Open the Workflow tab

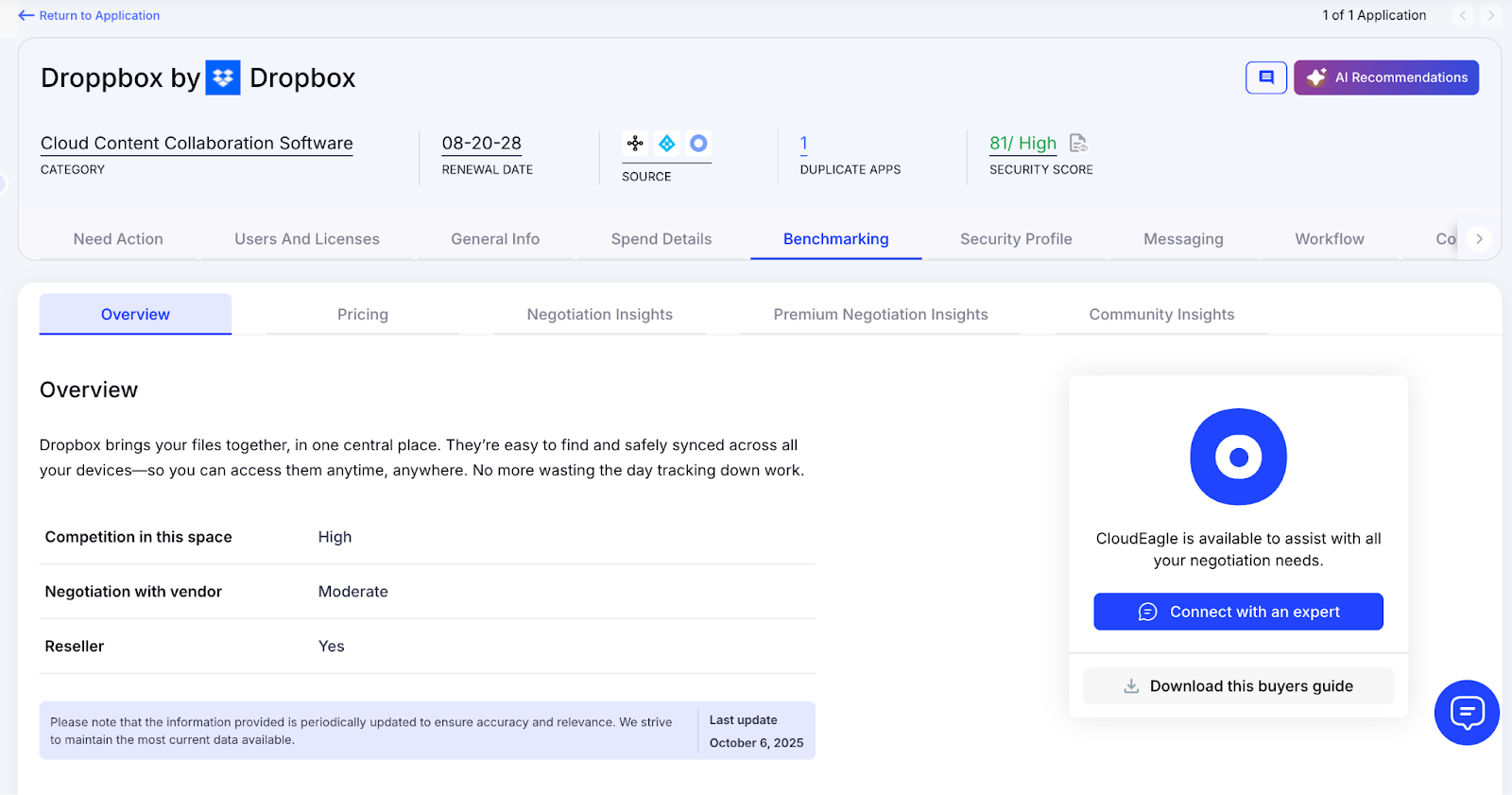coord(1330,239)
